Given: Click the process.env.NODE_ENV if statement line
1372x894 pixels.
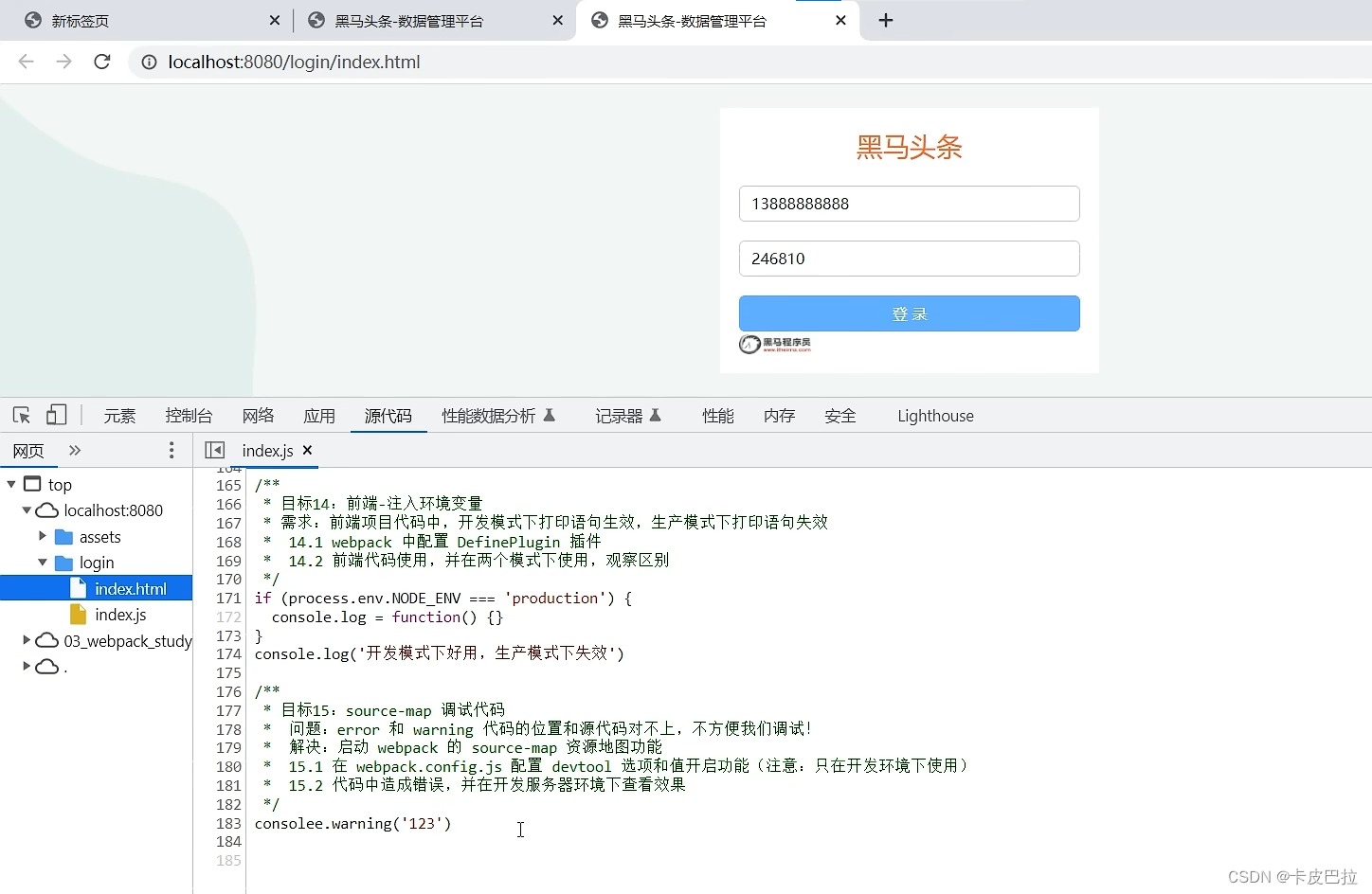Looking at the screenshot, I should pos(442,598).
